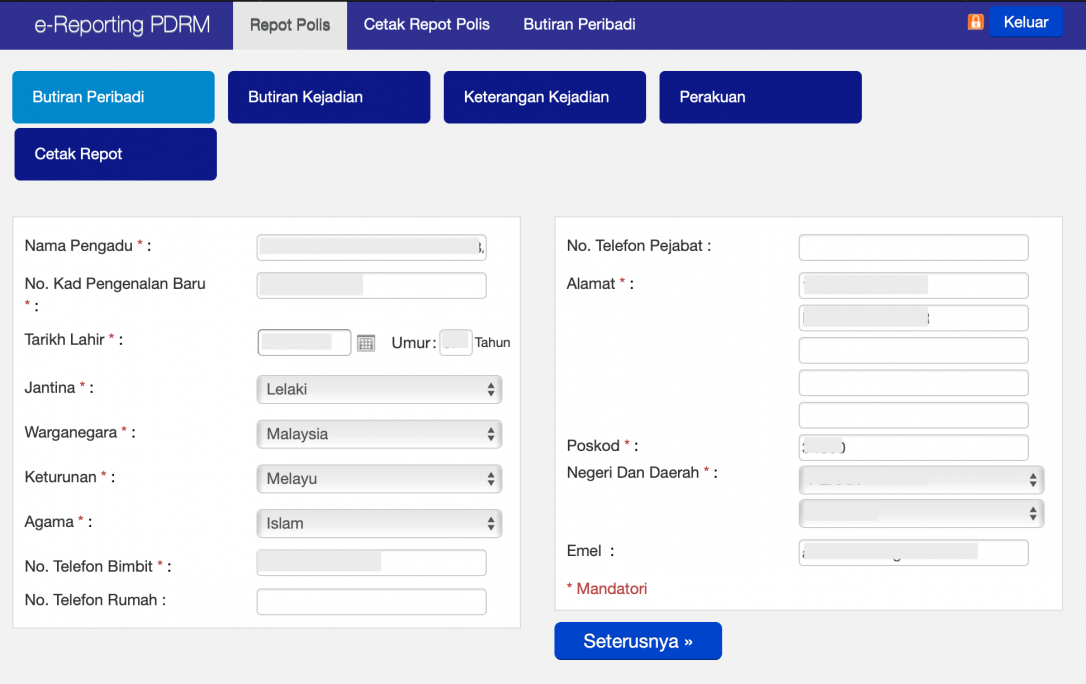The height and width of the screenshot is (684, 1086).
Task: Expand the second Negeri Dan Daerah selector
Action: [x=920, y=513]
